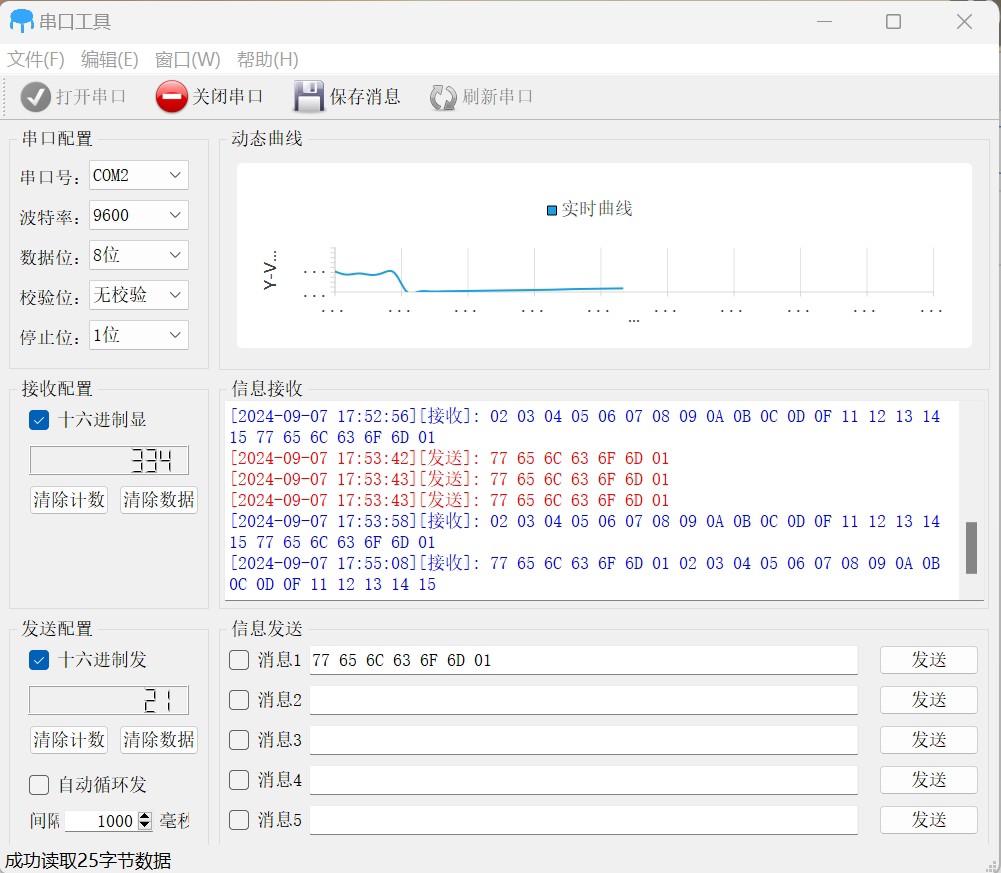Open the 校验位 无校验 dropdown

tap(138, 295)
